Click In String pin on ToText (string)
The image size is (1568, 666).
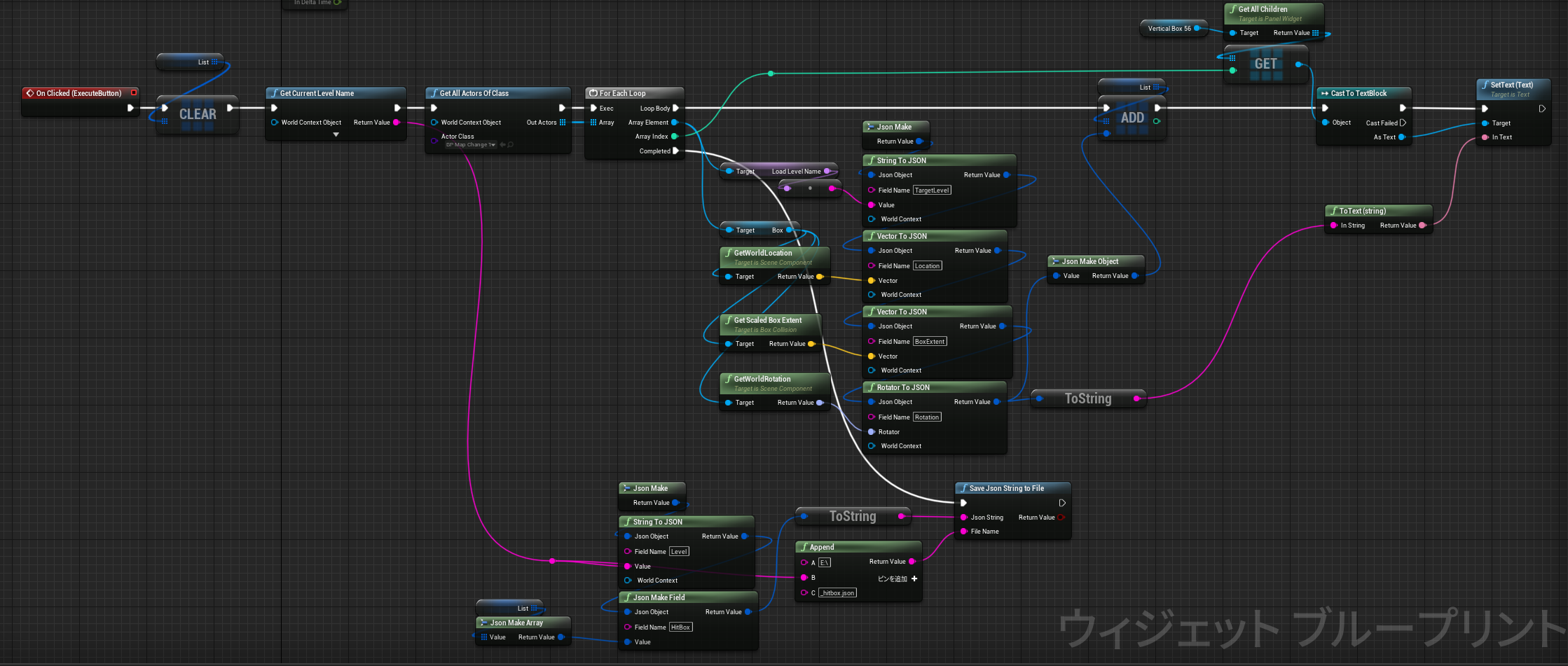(x=1334, y=226)
